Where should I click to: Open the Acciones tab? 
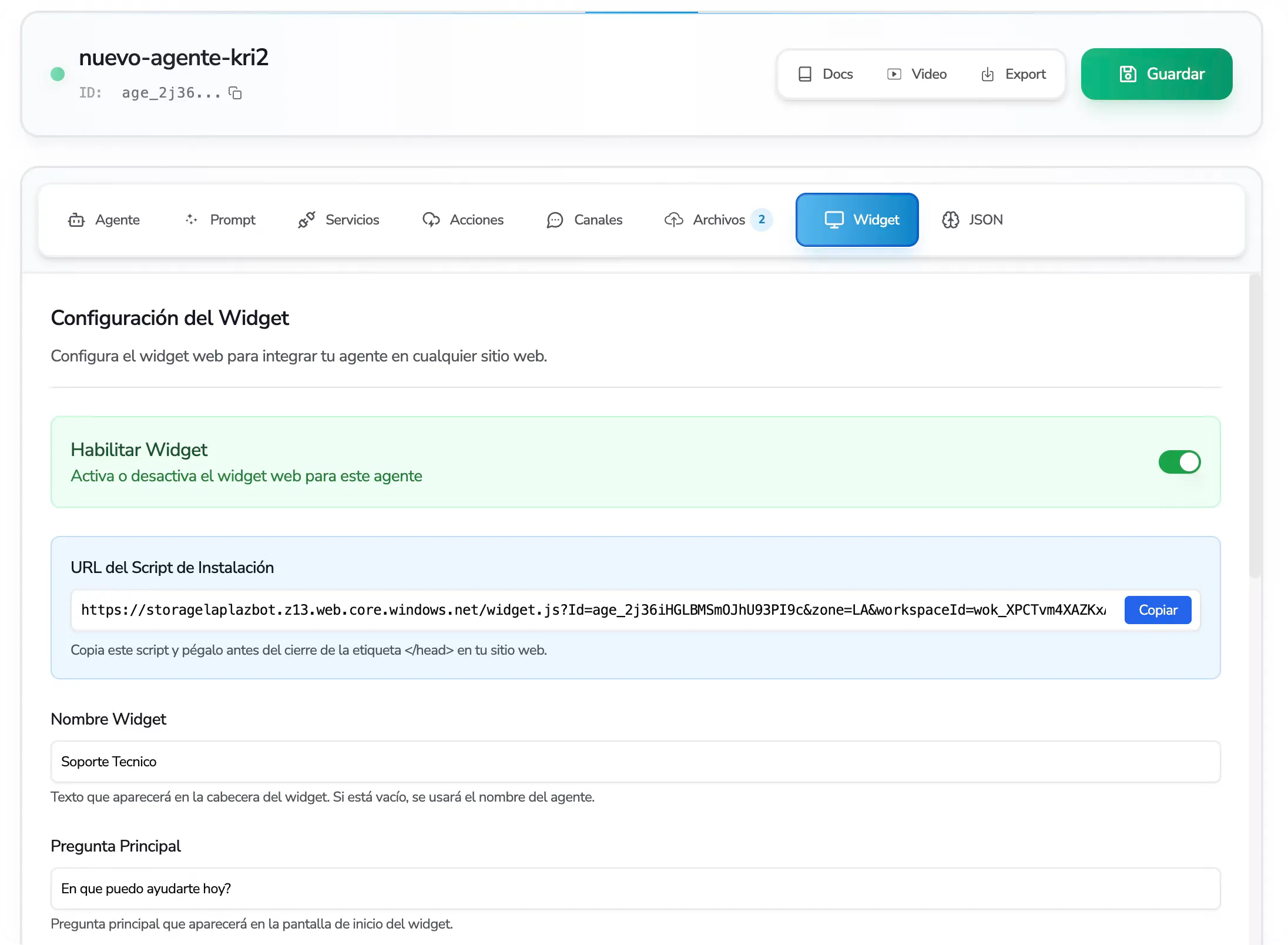pyautogui.click(x=463, y=220)
